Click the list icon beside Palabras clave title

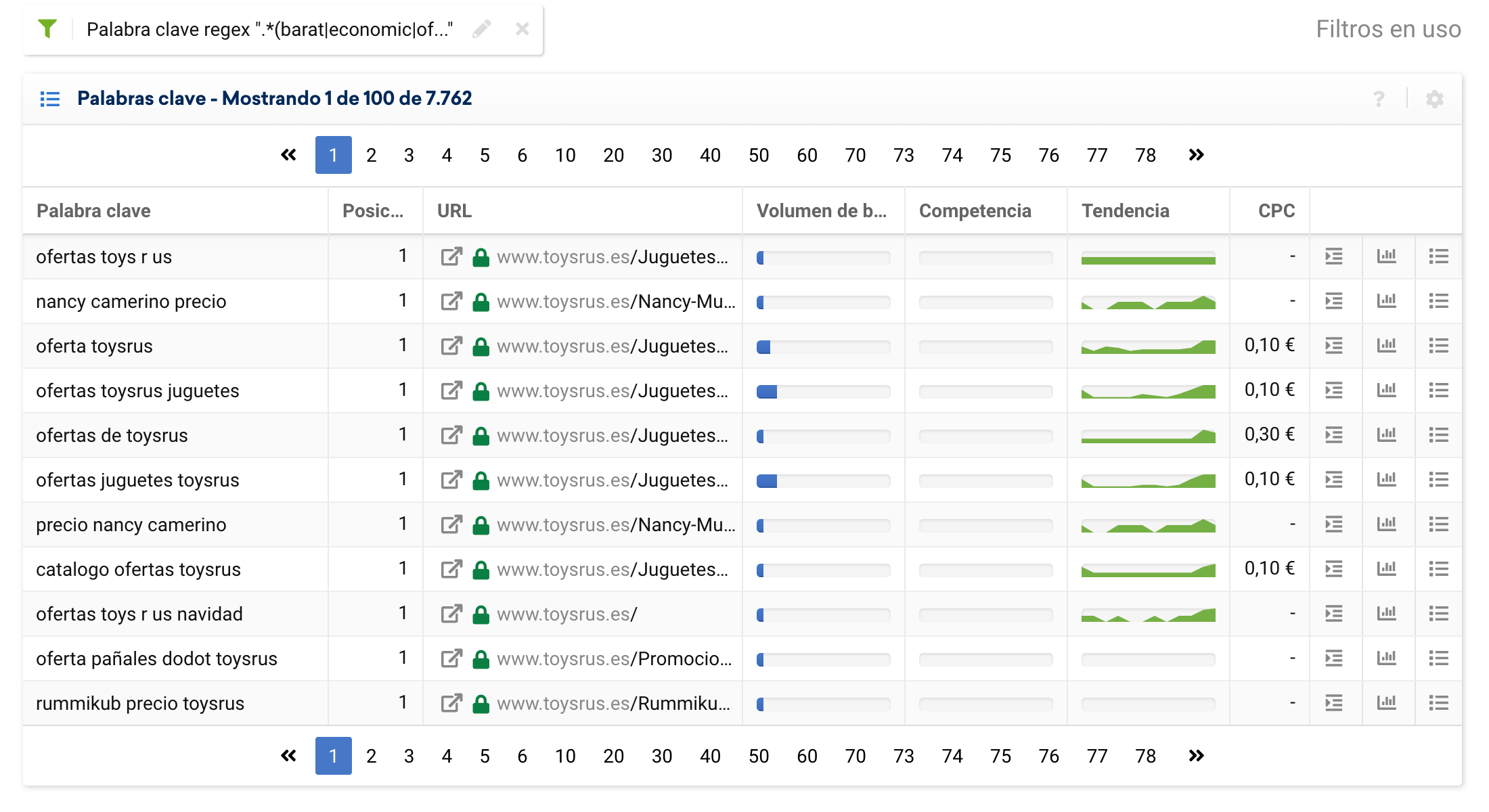pos(49,99)
